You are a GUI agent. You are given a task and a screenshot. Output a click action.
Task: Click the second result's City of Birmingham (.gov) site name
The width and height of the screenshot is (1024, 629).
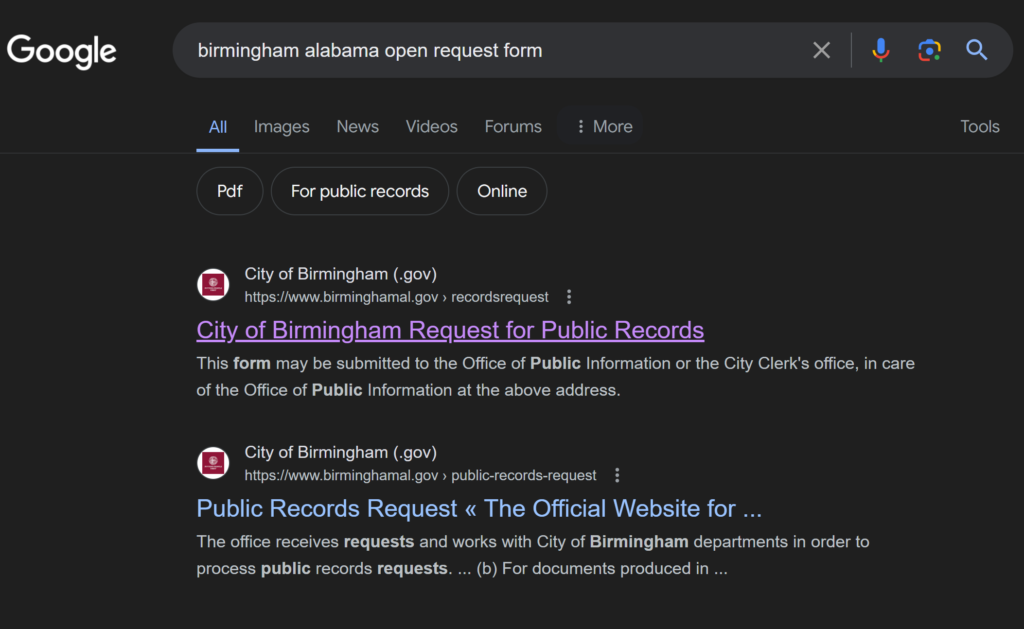[341, 453]
